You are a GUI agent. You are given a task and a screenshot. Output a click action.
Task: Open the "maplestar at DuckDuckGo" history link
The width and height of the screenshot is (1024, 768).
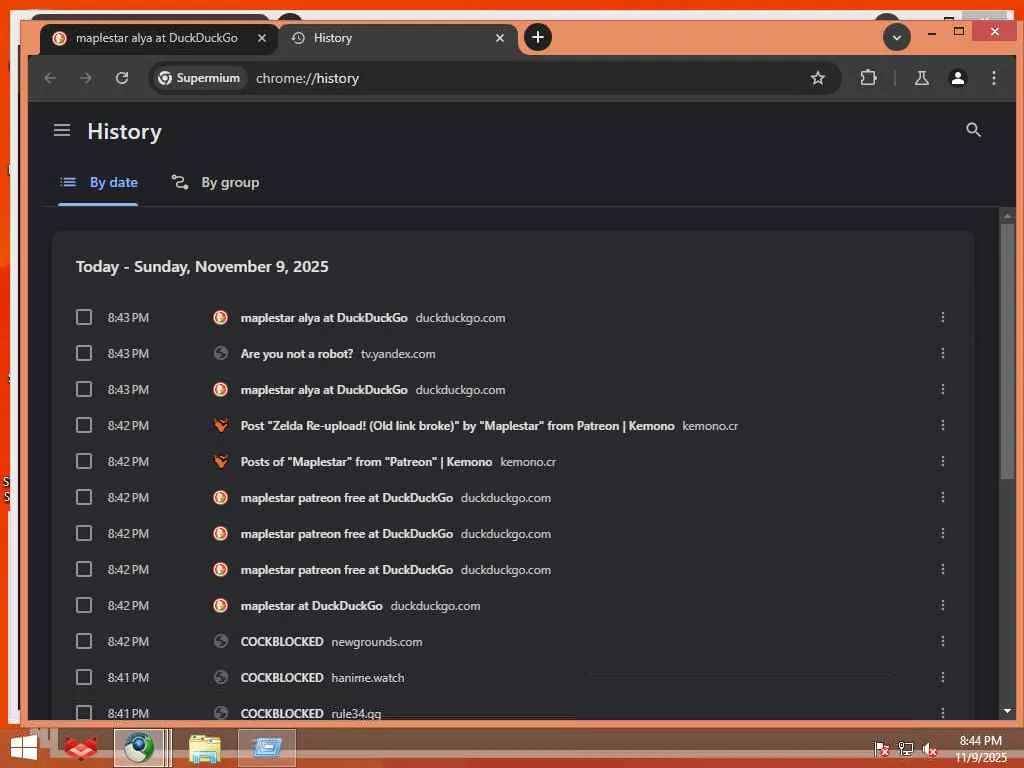312,605
